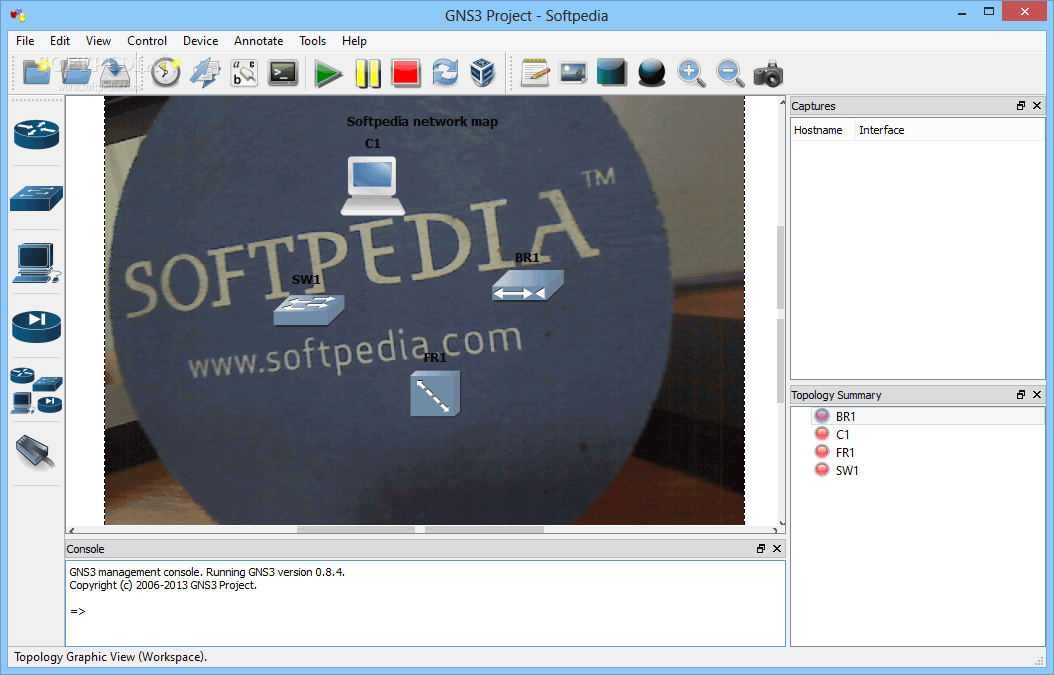Click the Hostname column header in Captures
The width and height of the screenshot is (1054, 675).
818,130
